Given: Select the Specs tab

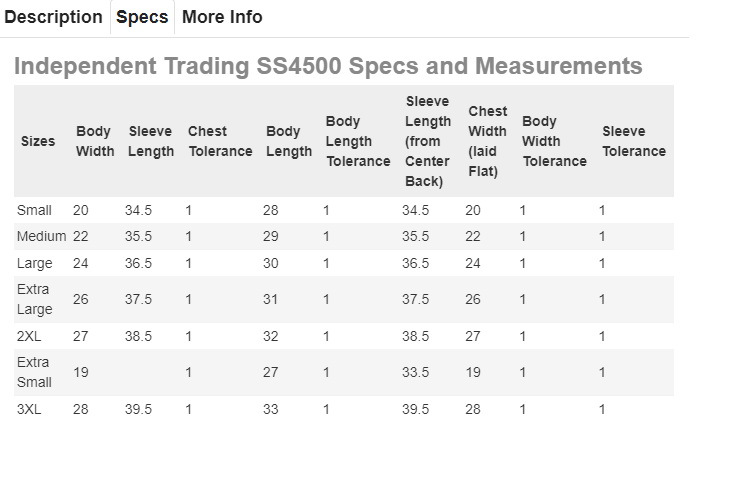Looking at the screenshot, I should pyautogui.click(x=142, y=17).
